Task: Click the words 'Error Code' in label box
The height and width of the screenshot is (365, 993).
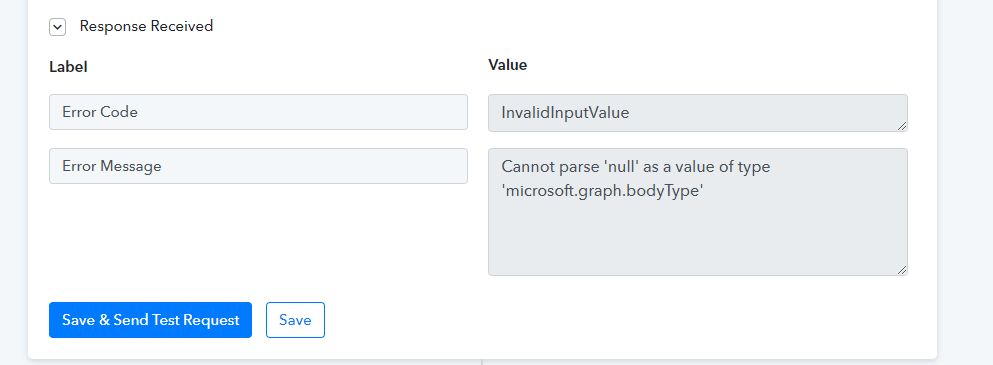Action: pyautogui.click(x=100, y=112)
